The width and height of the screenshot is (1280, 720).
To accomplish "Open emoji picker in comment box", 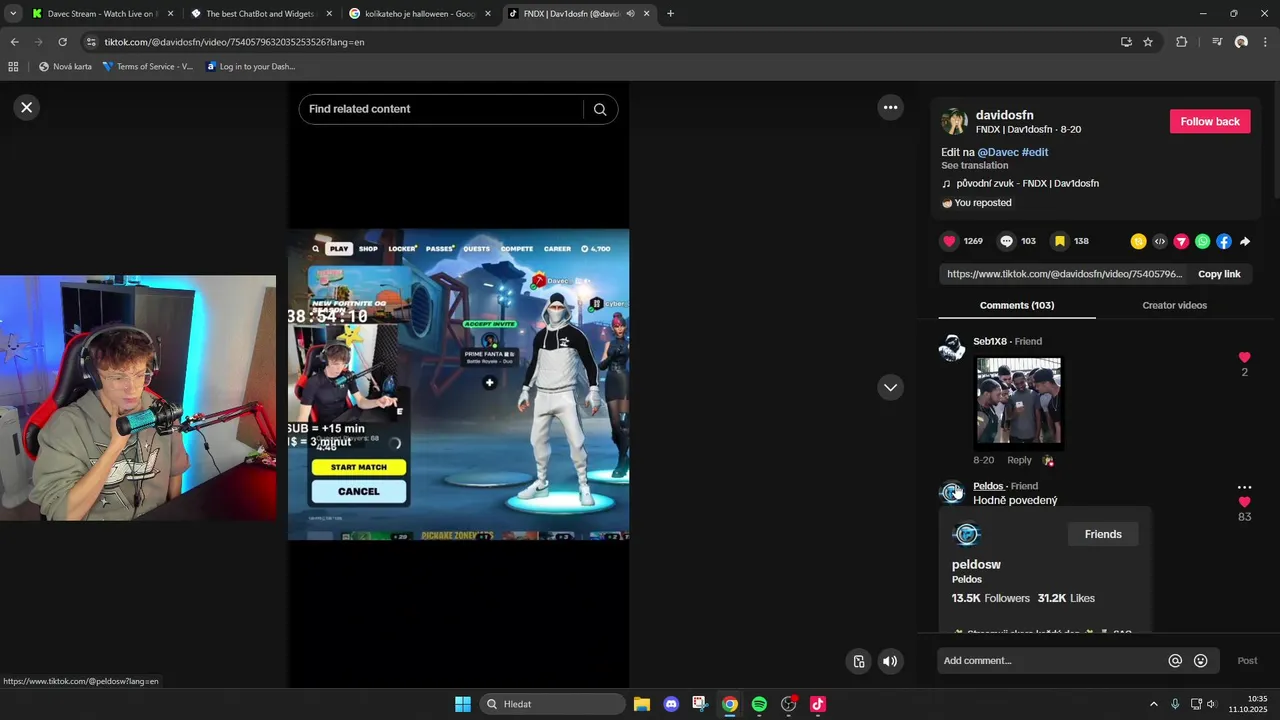I will point(1200,661).
